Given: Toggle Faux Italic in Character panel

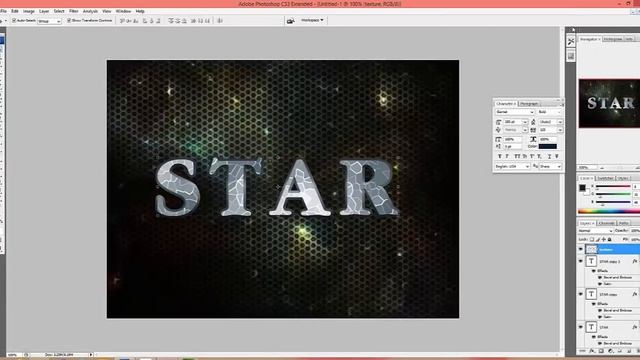Looking at the screenshot, I should coord(507,156).
